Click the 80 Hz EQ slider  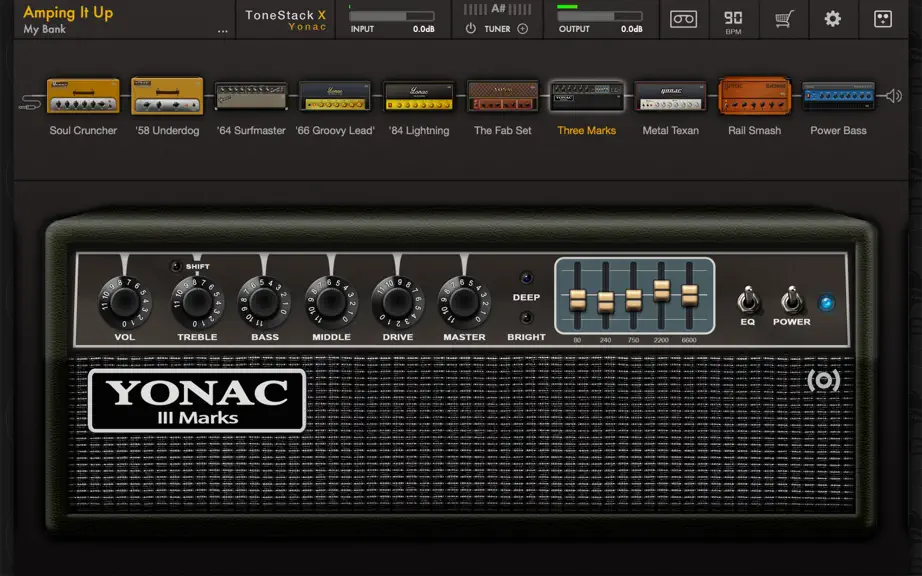pyautogui.click(x=577, y=299)
